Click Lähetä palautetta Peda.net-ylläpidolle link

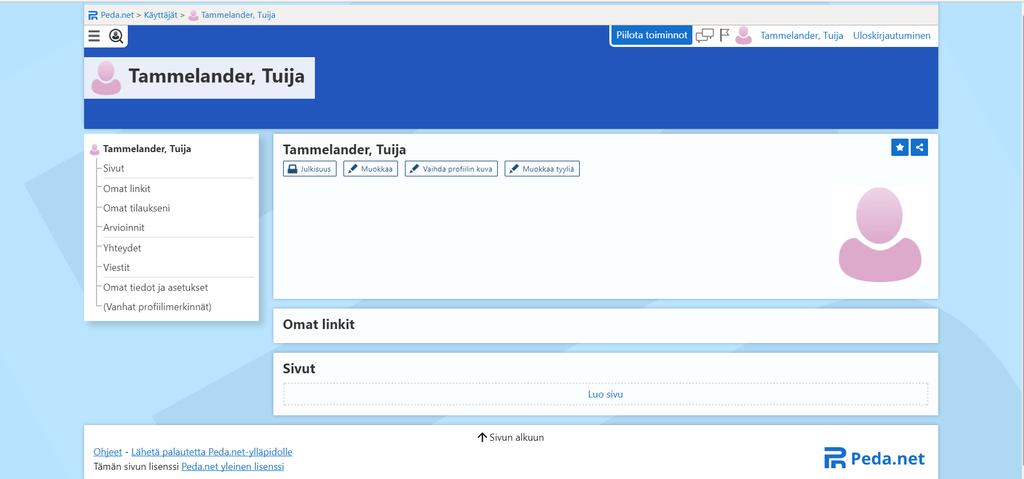pyautogui.click(x=212, y=452)
